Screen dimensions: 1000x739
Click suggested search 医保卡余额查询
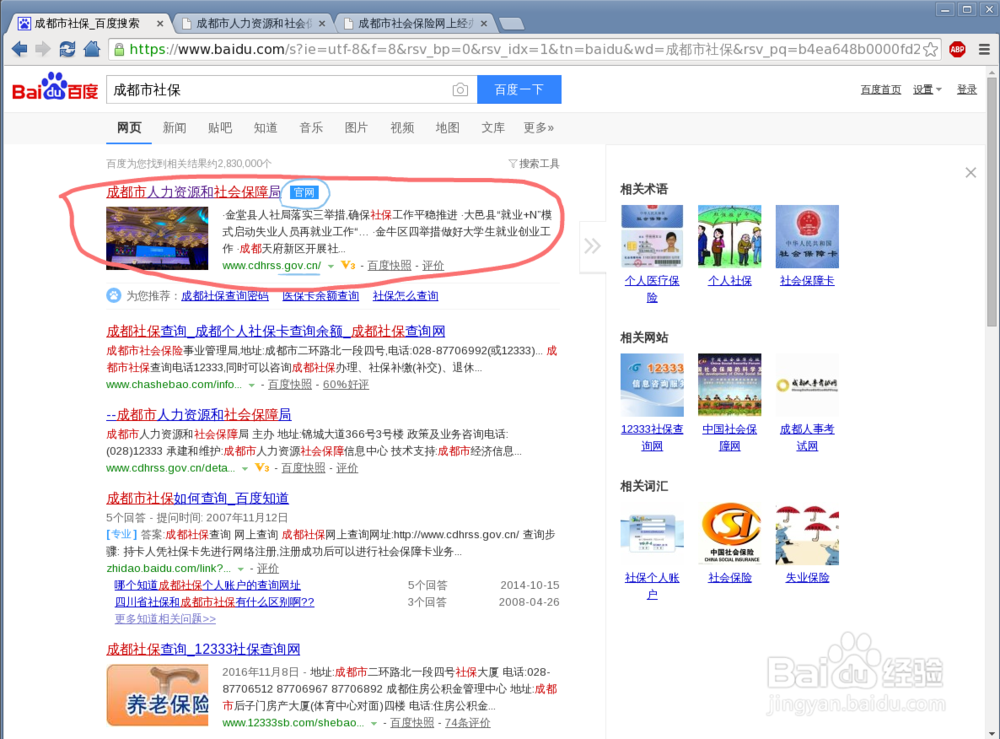(320, 296)
